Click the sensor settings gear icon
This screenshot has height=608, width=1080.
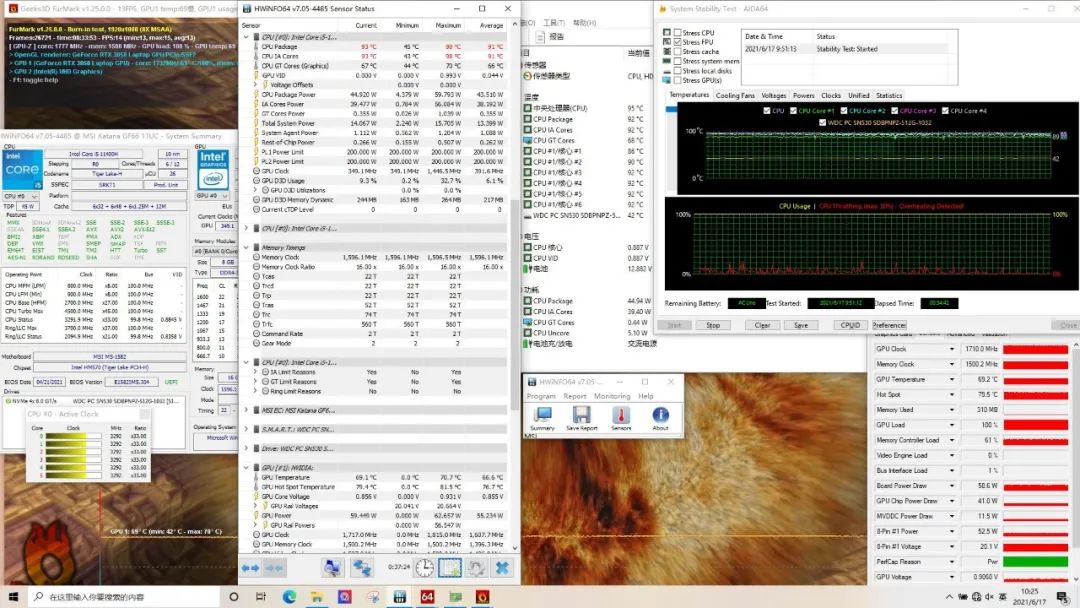476,567
